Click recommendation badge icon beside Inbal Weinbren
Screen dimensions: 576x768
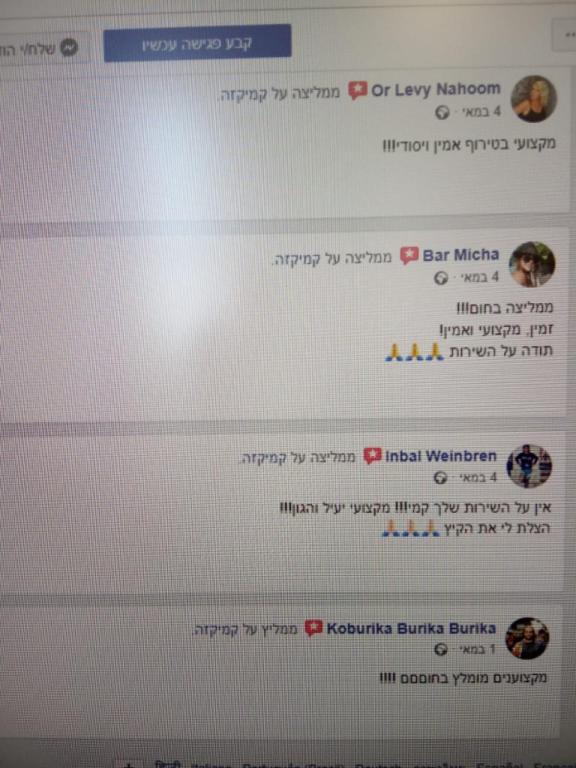click(372, 456)
